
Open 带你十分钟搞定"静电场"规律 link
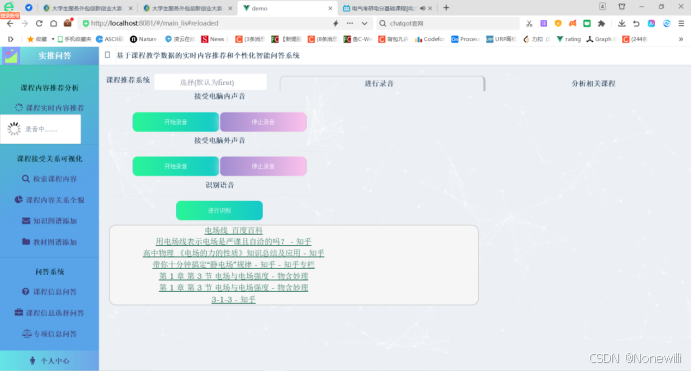coord(233,264)
